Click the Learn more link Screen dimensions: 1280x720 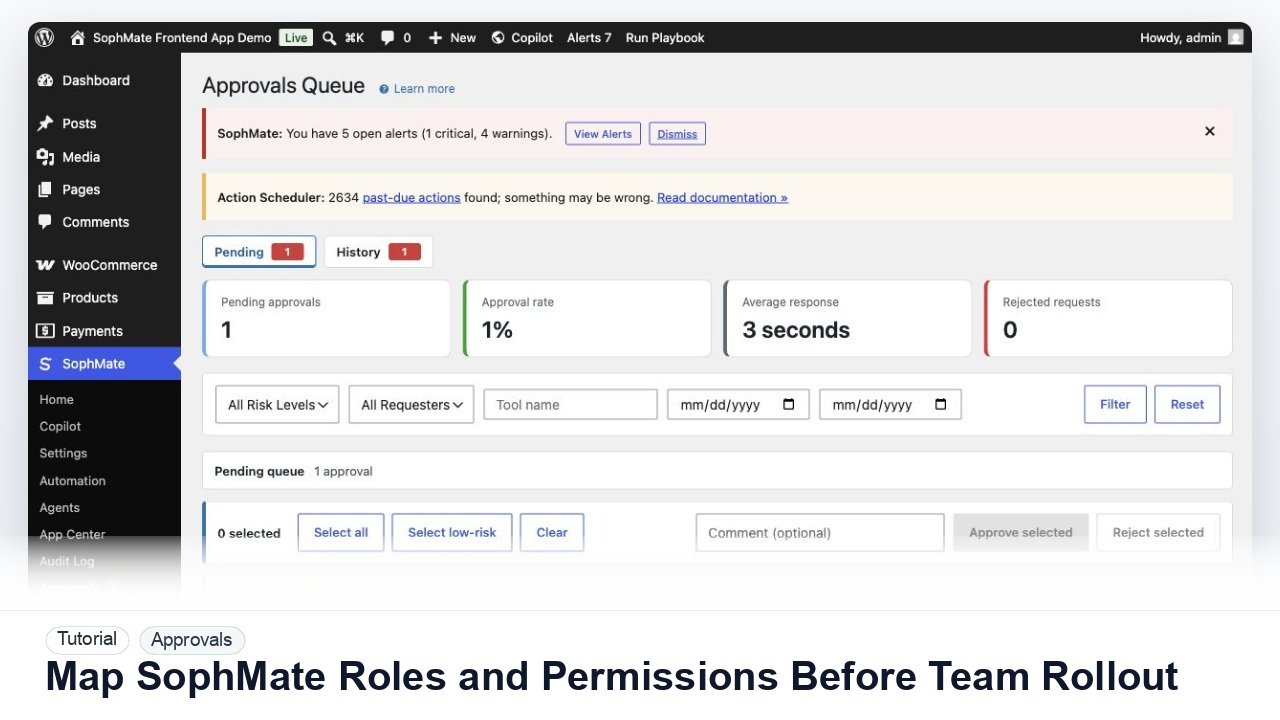click(x=424, y=89)
